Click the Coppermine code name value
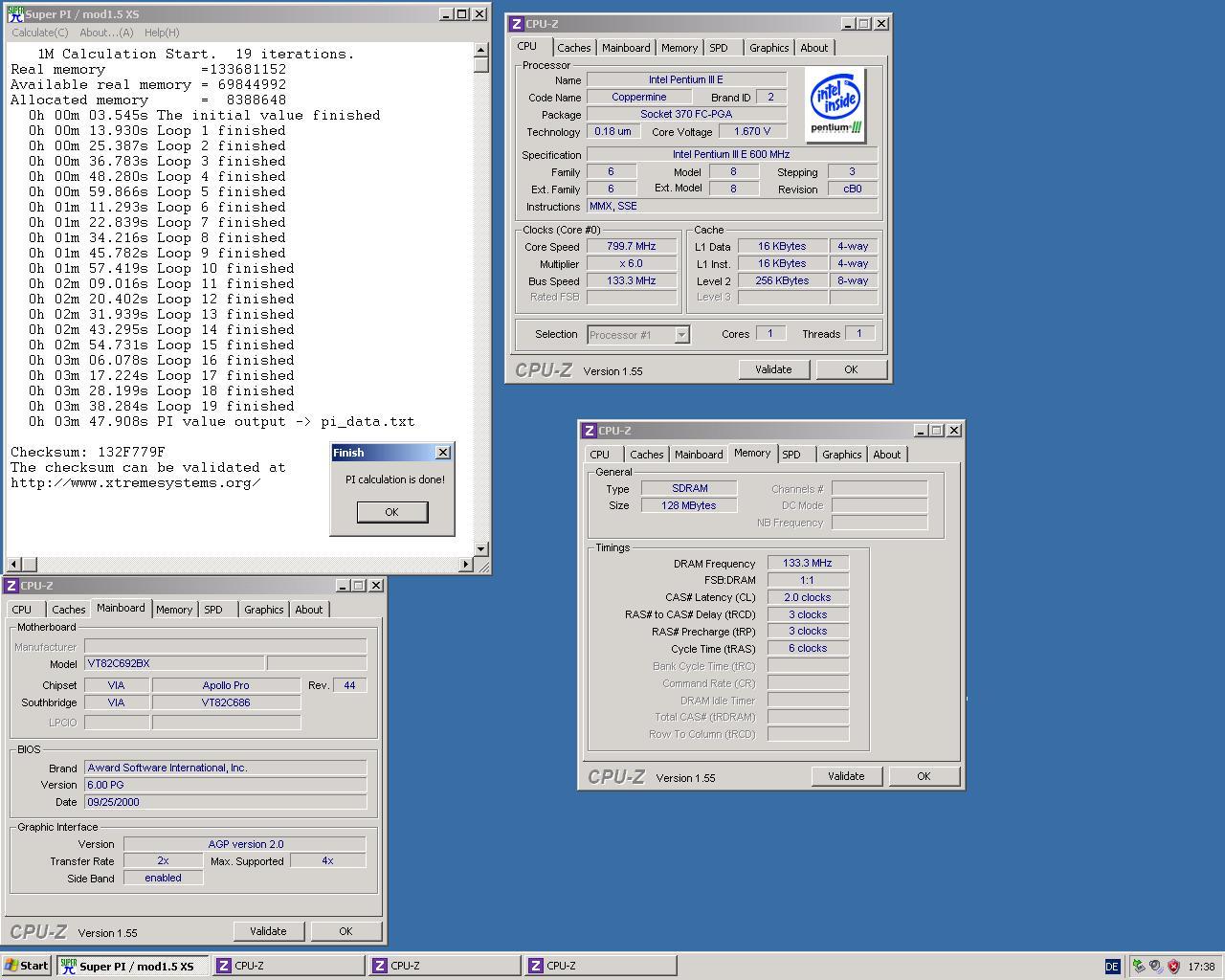This screenshot has width=1225, height=980. pyautogui.click(x=639, y=98)
